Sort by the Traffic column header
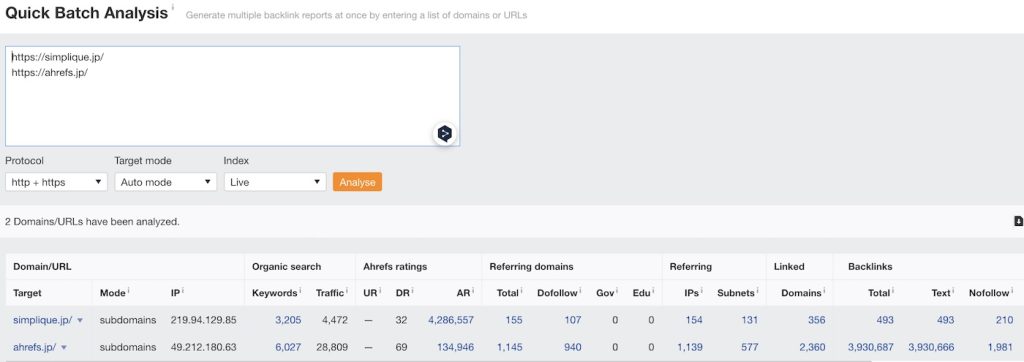This screenshot has height=362, width=1024. click(x=329, y=293)
